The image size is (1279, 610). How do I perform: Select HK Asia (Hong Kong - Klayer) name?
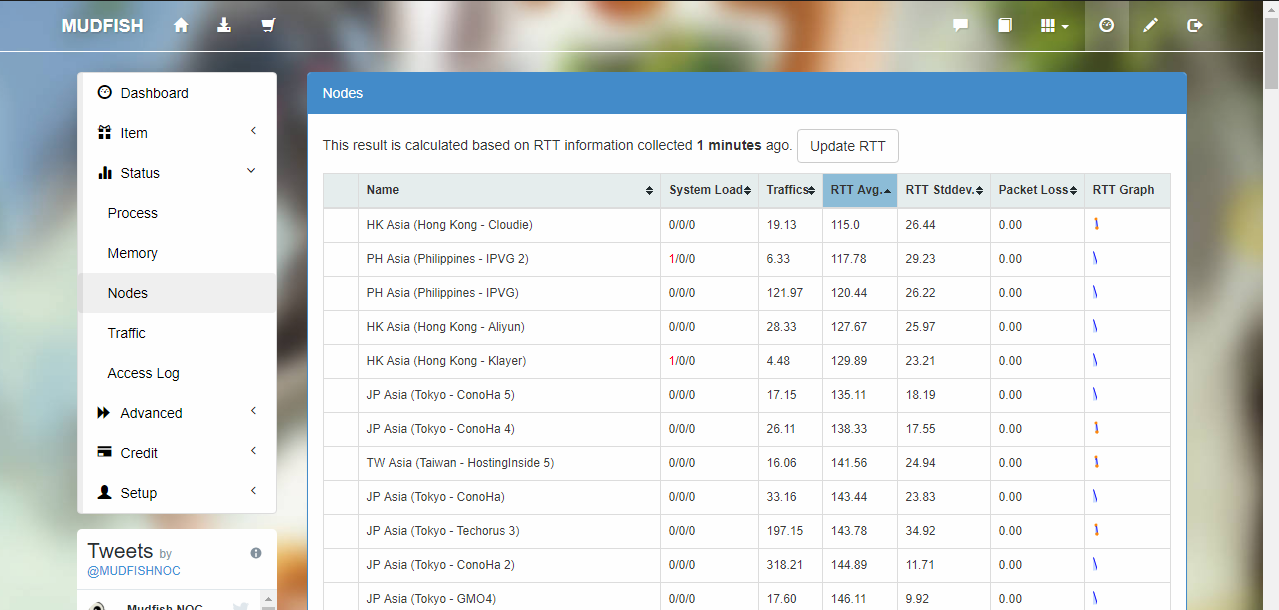point(446,361)
